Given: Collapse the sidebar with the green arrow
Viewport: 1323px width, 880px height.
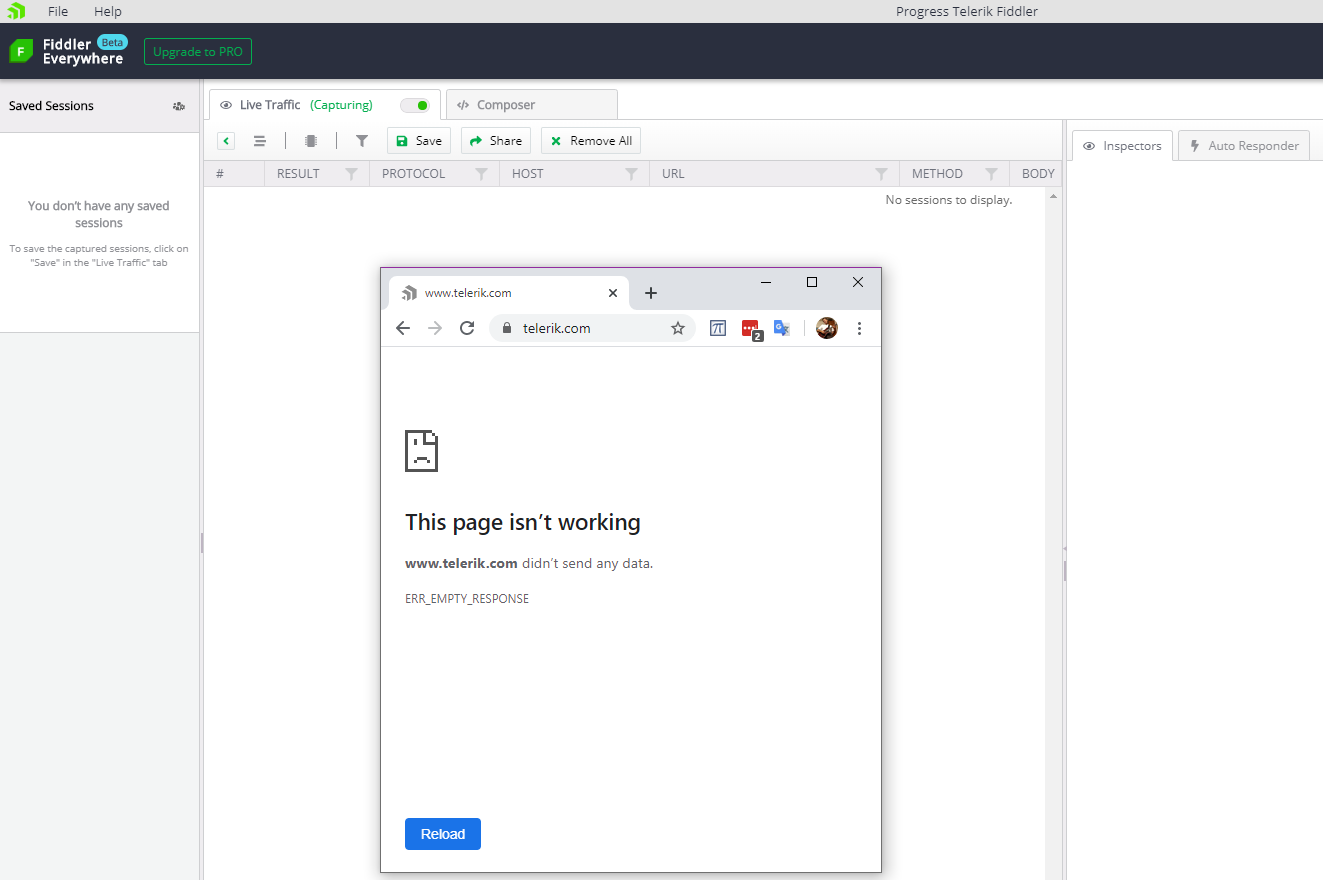Looking at the screenshot, I should tap(226, 141).
